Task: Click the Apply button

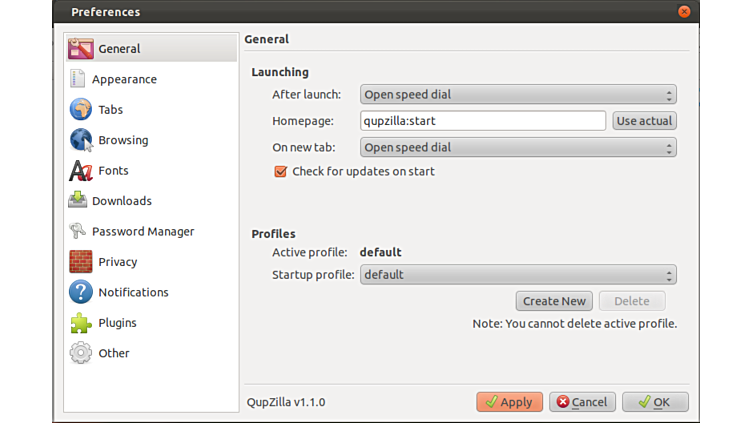Action: tap(509, 402)
